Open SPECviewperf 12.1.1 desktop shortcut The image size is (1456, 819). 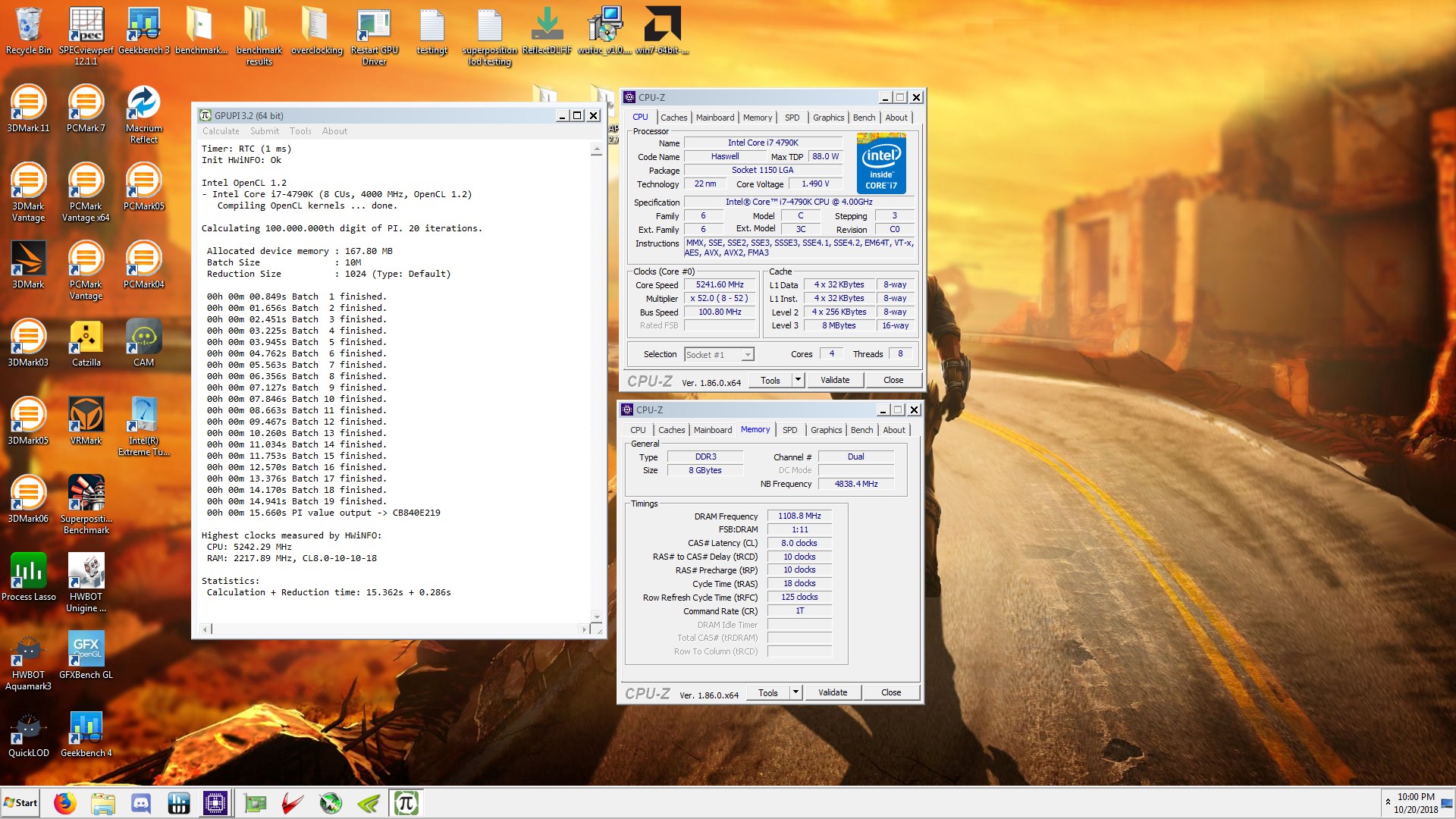[86, 35]
